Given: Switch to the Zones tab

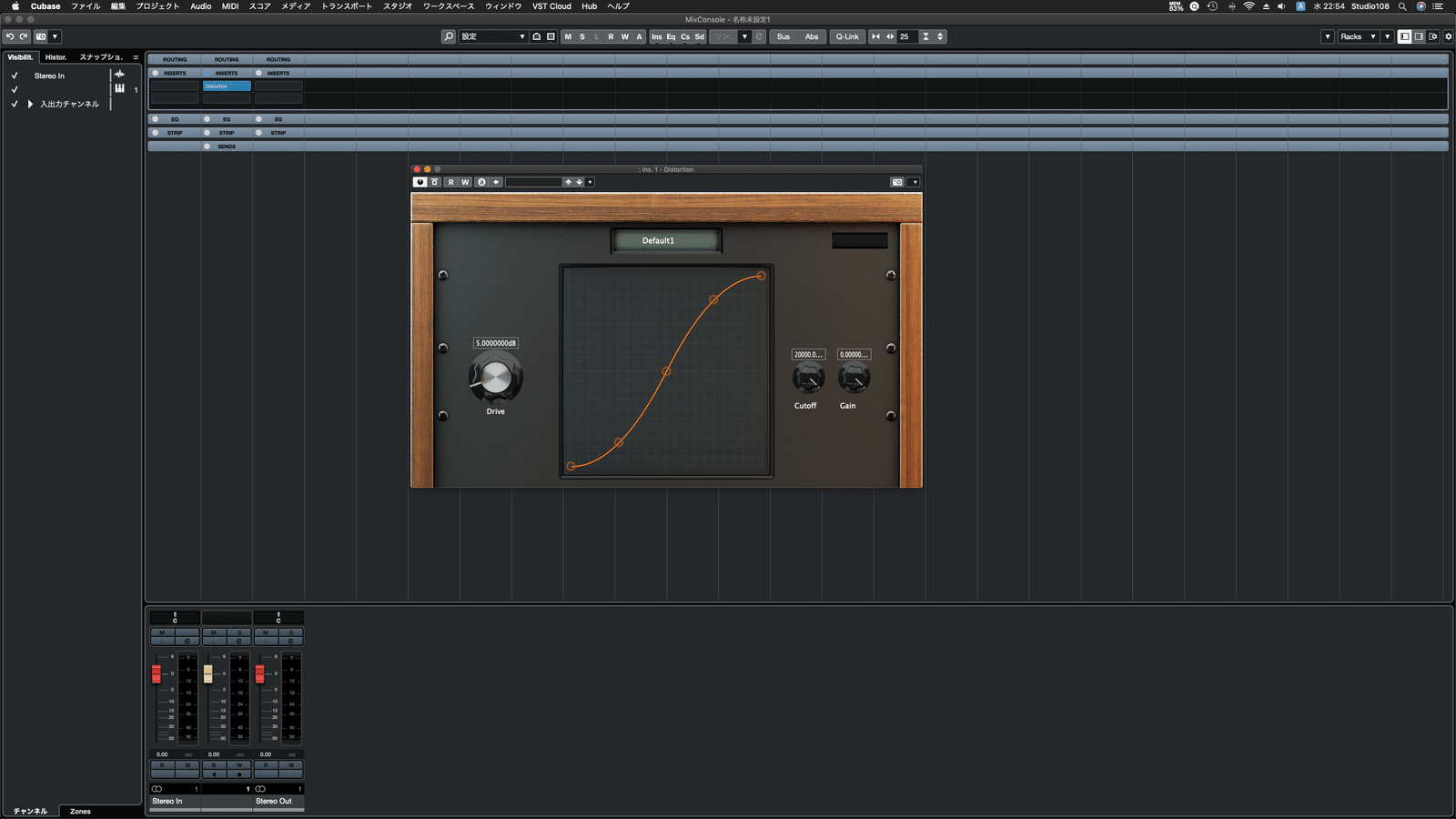Looking at the screenshot, I should coord(80,811).
